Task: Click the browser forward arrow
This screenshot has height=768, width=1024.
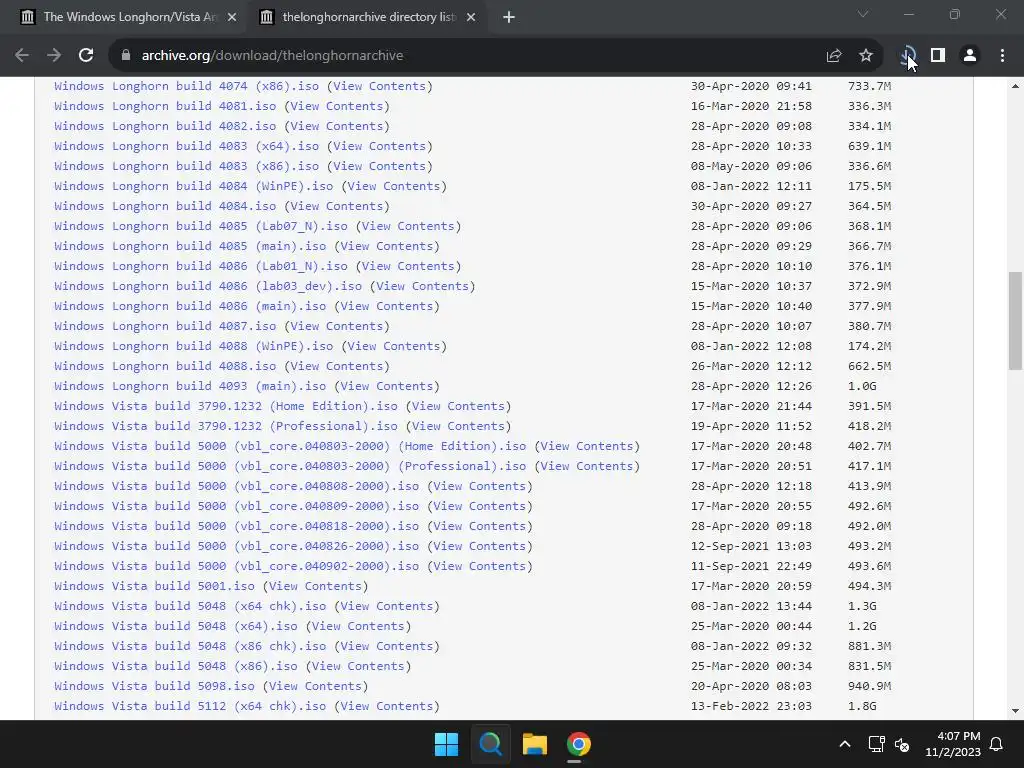Action: (54, 56)
